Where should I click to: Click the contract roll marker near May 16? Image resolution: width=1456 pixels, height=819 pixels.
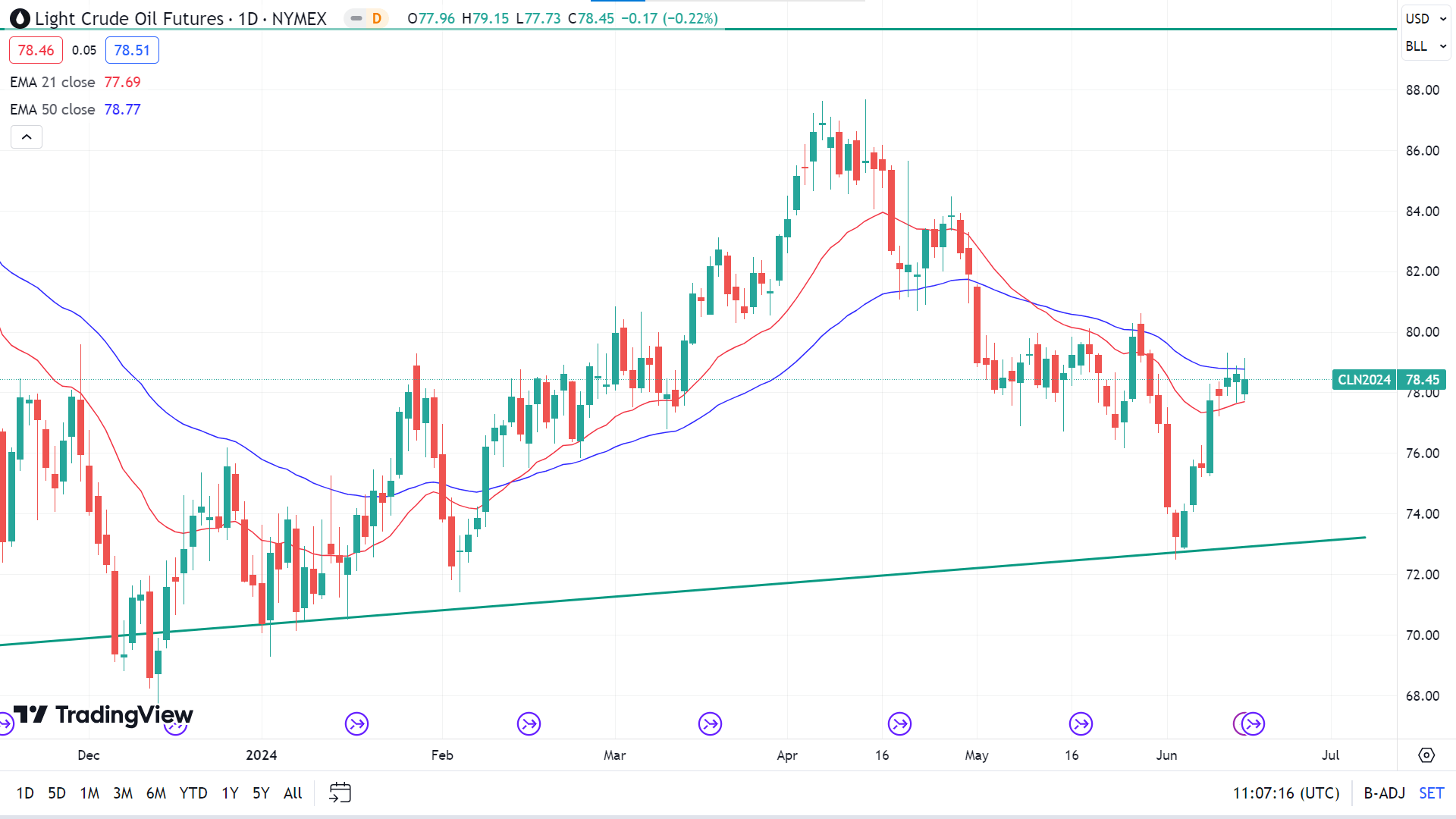point(1081,723)
